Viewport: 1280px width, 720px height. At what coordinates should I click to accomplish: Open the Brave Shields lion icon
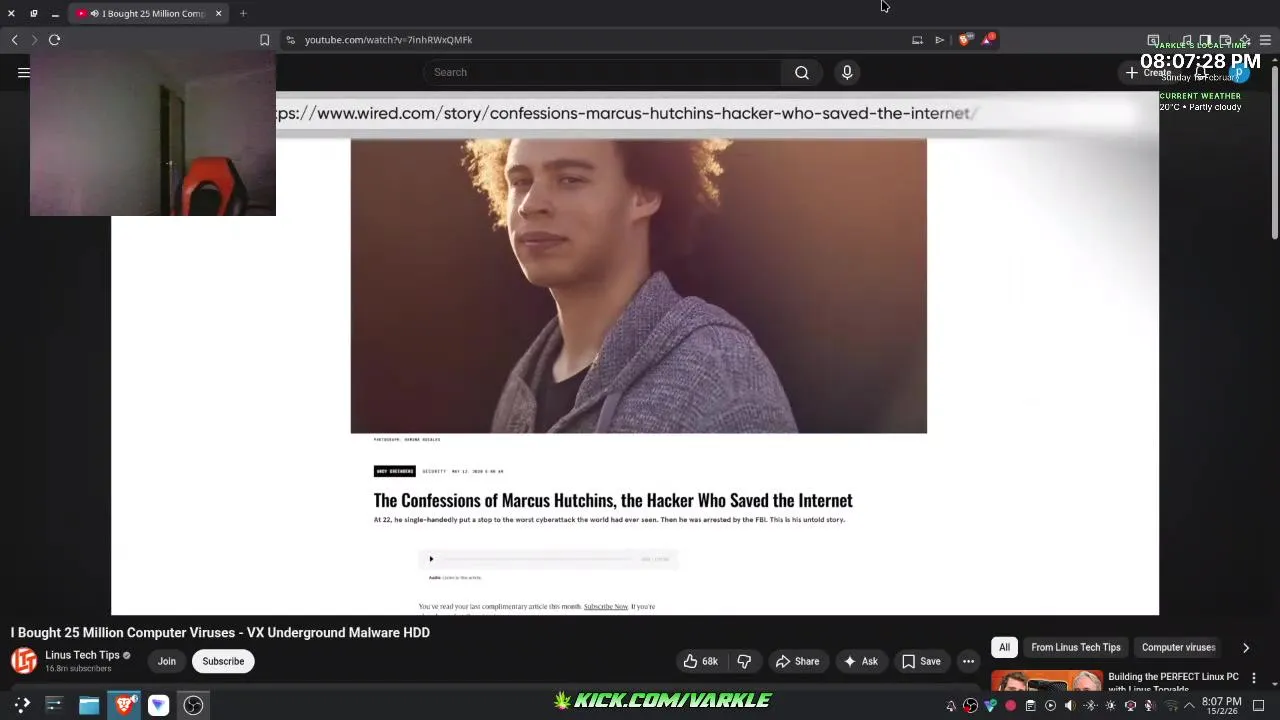coord(964,40)
